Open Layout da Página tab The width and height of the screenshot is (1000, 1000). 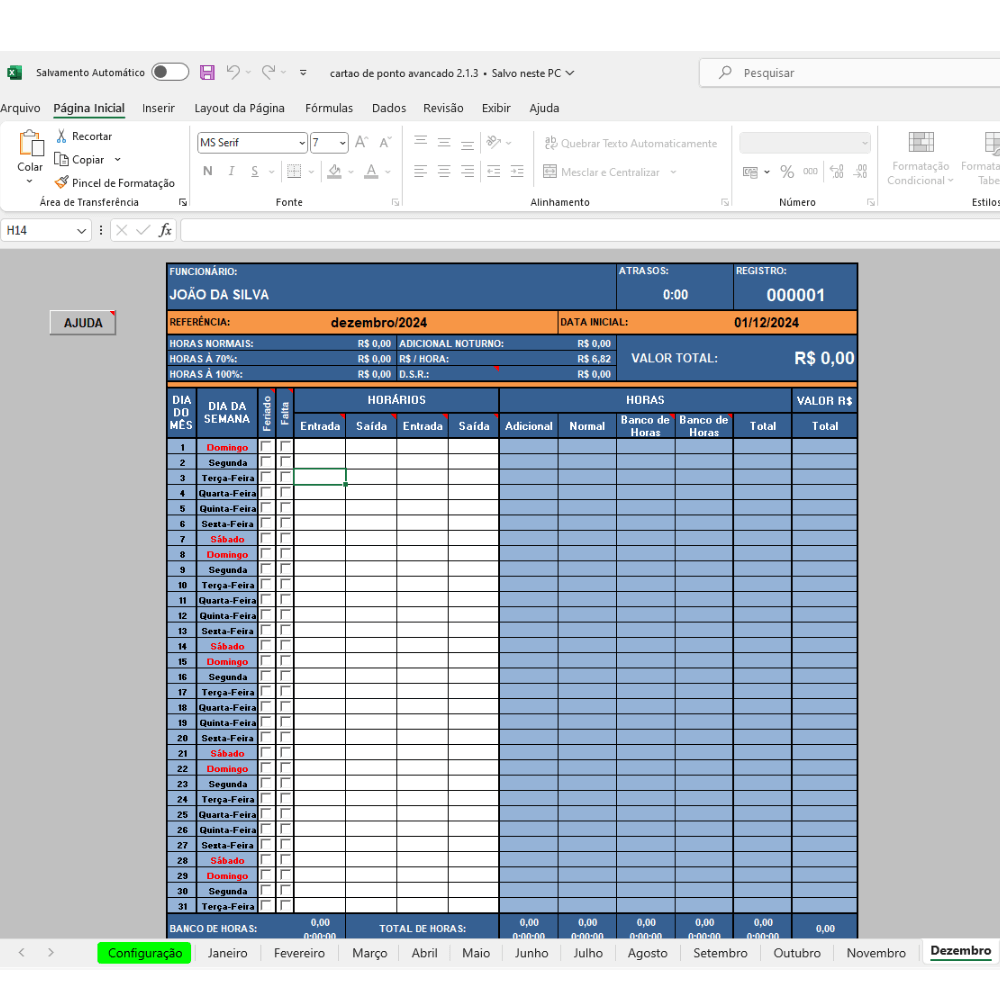click(239, 108)
